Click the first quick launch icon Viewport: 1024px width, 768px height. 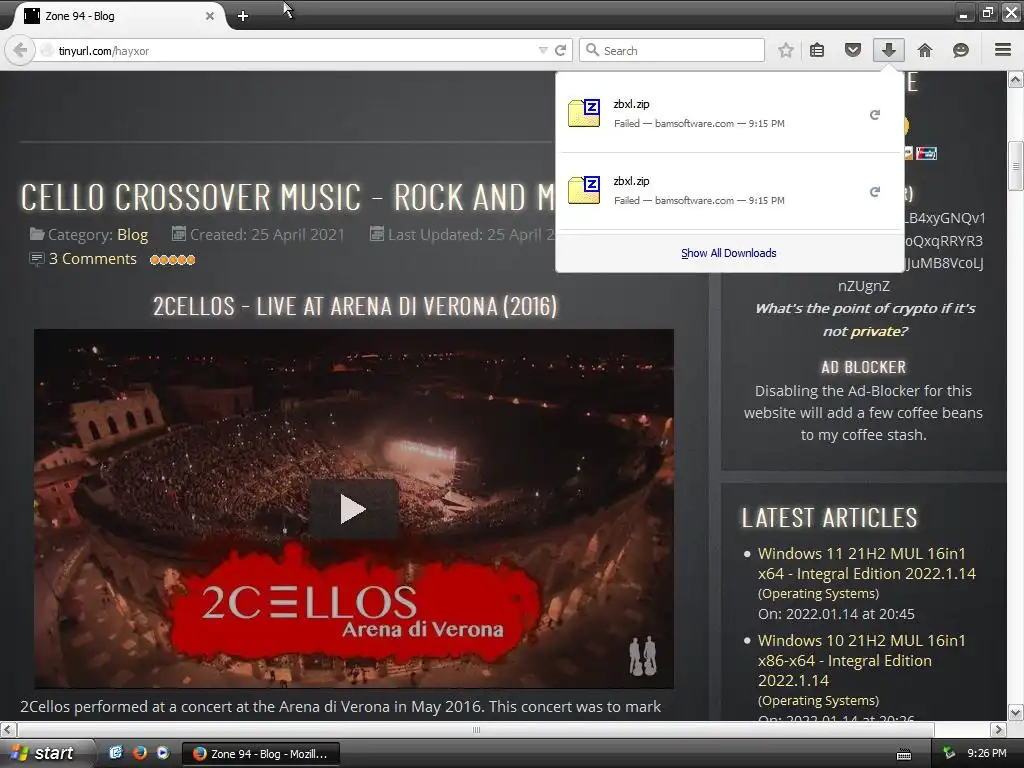pos(116,753)
